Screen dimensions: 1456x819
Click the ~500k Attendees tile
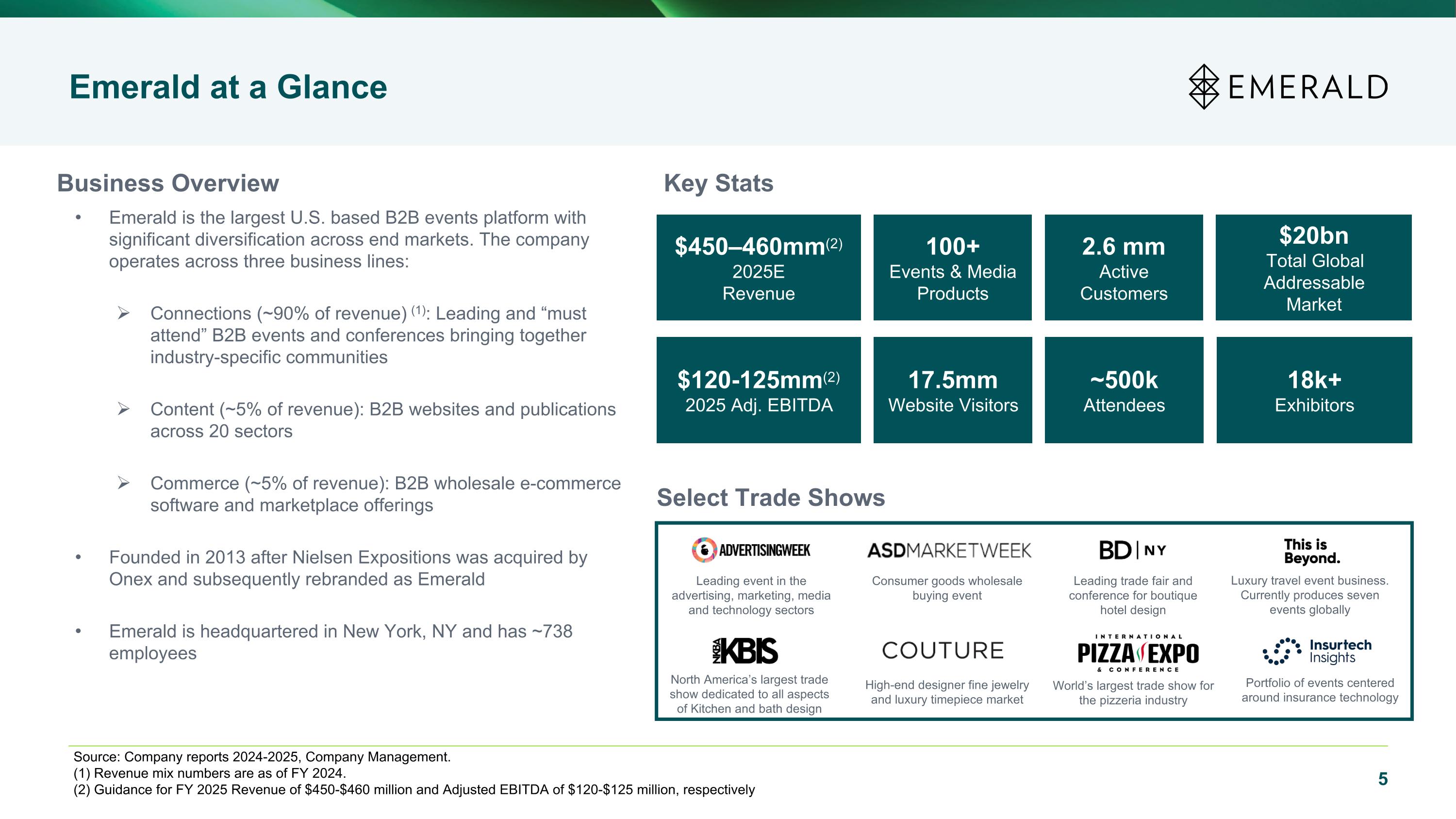[1123, 390]
